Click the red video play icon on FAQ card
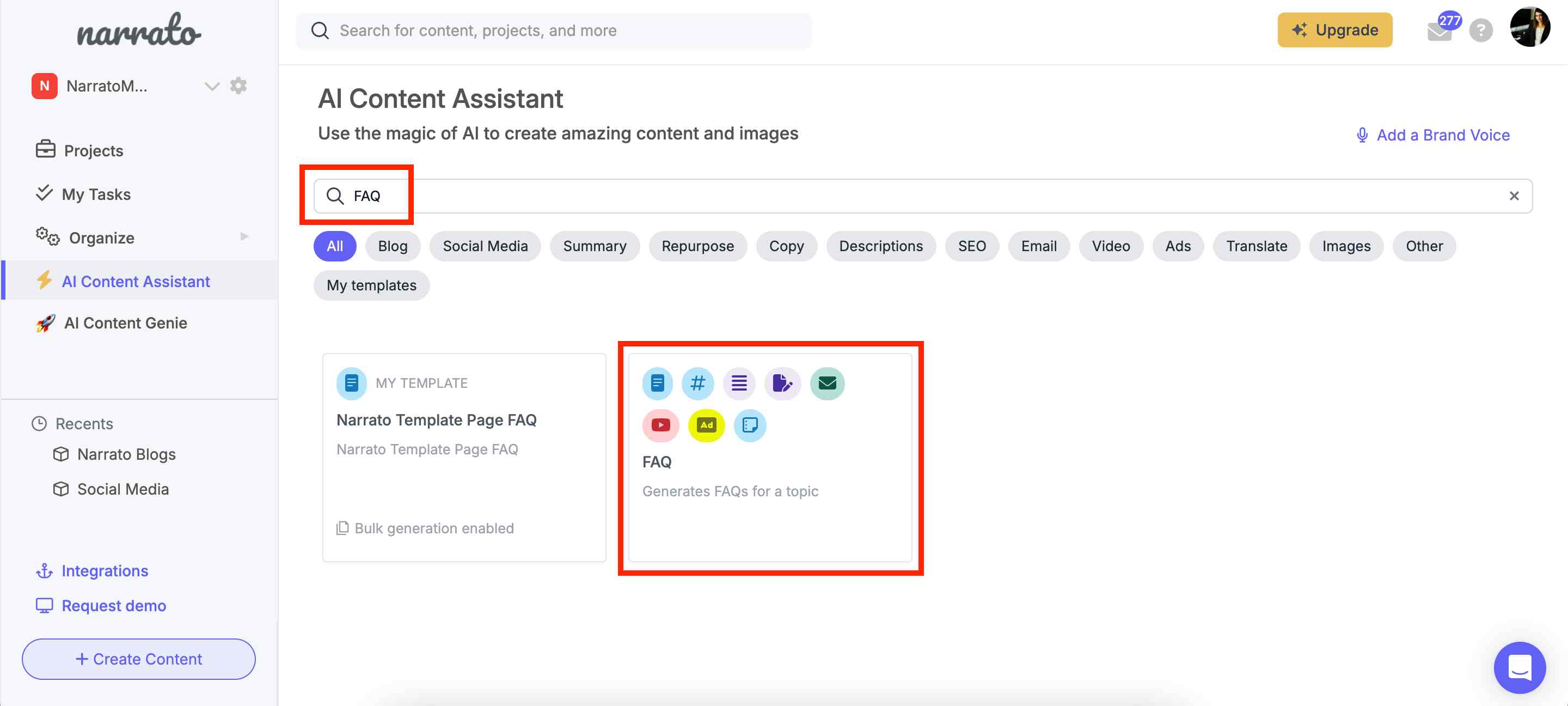1568x706 pixels. pos(660,425)
